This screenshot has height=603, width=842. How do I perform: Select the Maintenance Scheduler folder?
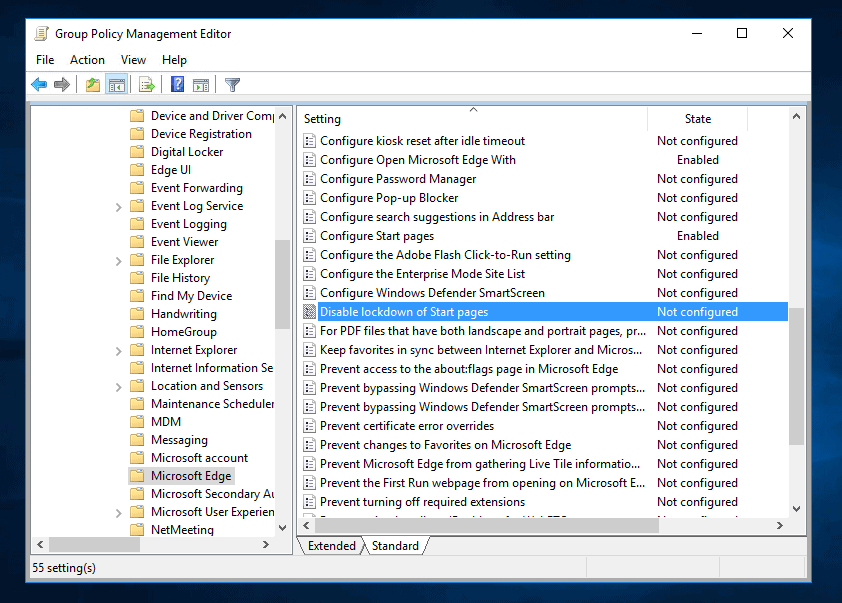pyautogui.click(x=212, y=404)
